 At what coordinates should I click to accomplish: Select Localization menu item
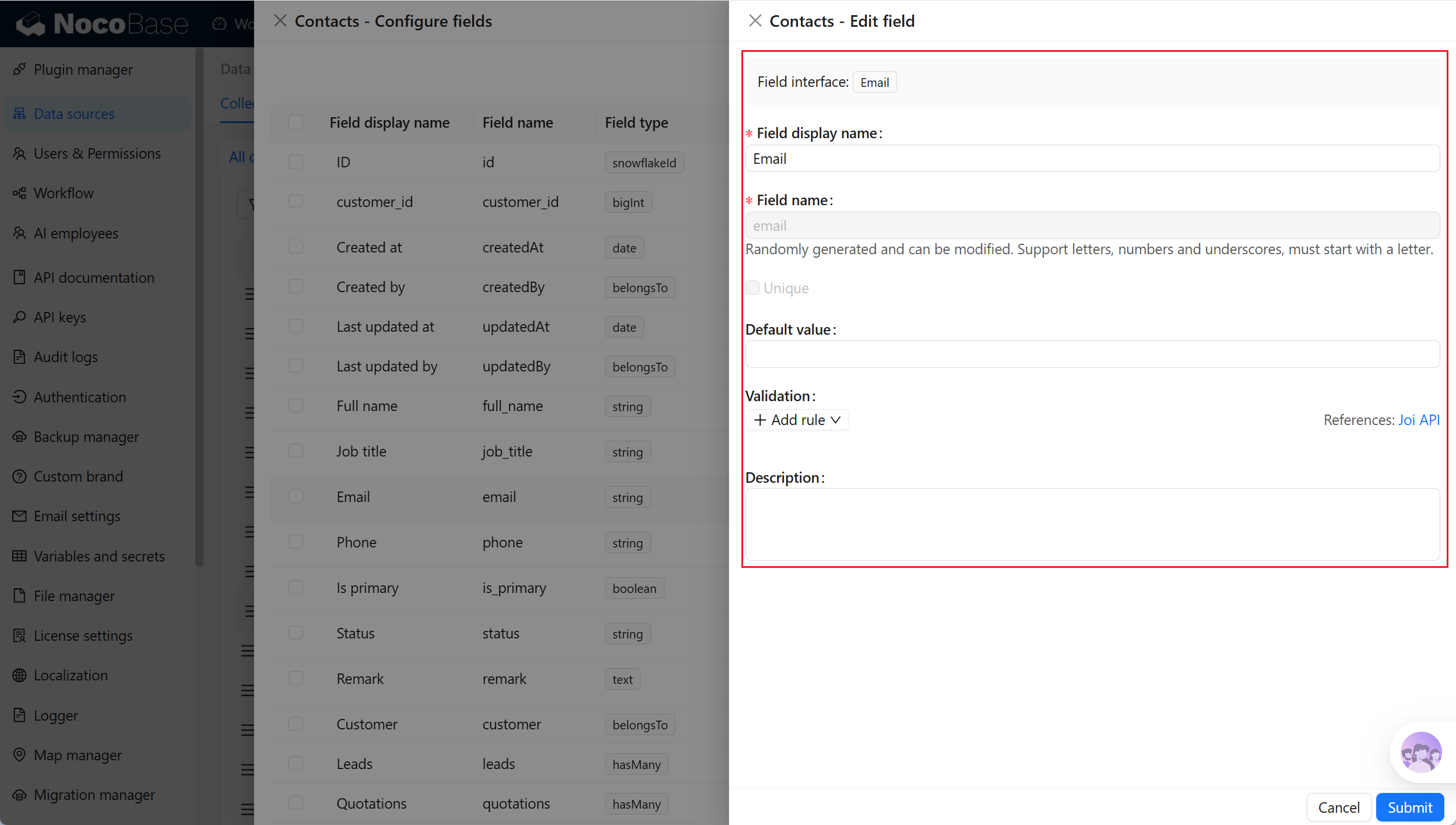click(x=71, y=675)
